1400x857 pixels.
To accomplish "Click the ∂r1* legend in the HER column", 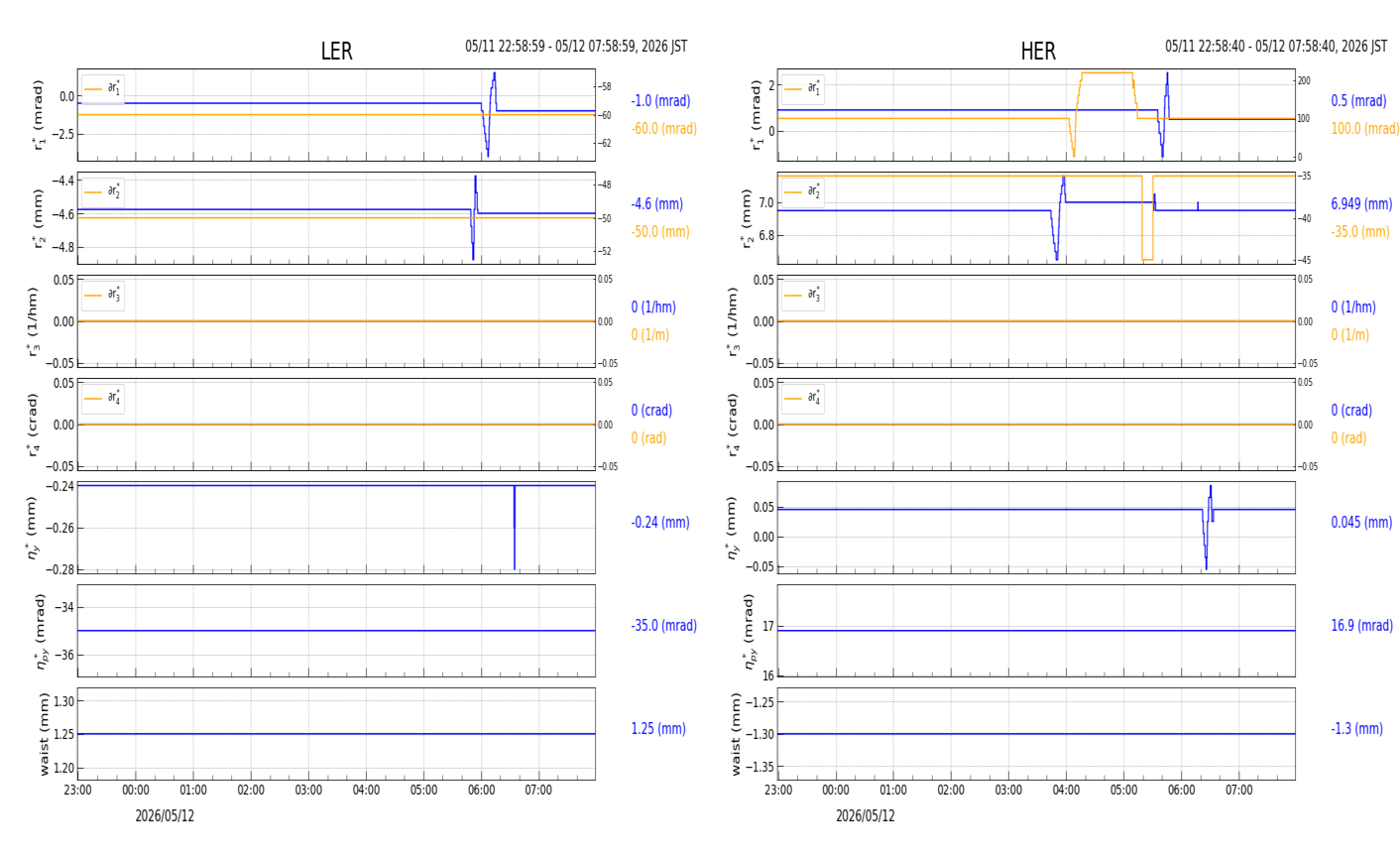I will [803, 88].
